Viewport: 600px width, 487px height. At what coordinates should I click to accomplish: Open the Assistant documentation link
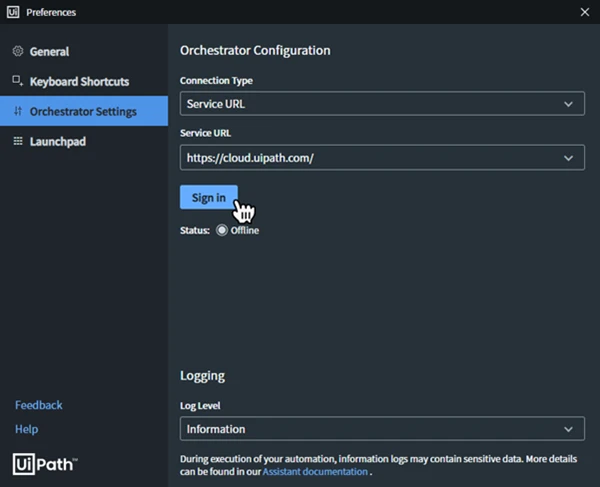pos(315,471)
